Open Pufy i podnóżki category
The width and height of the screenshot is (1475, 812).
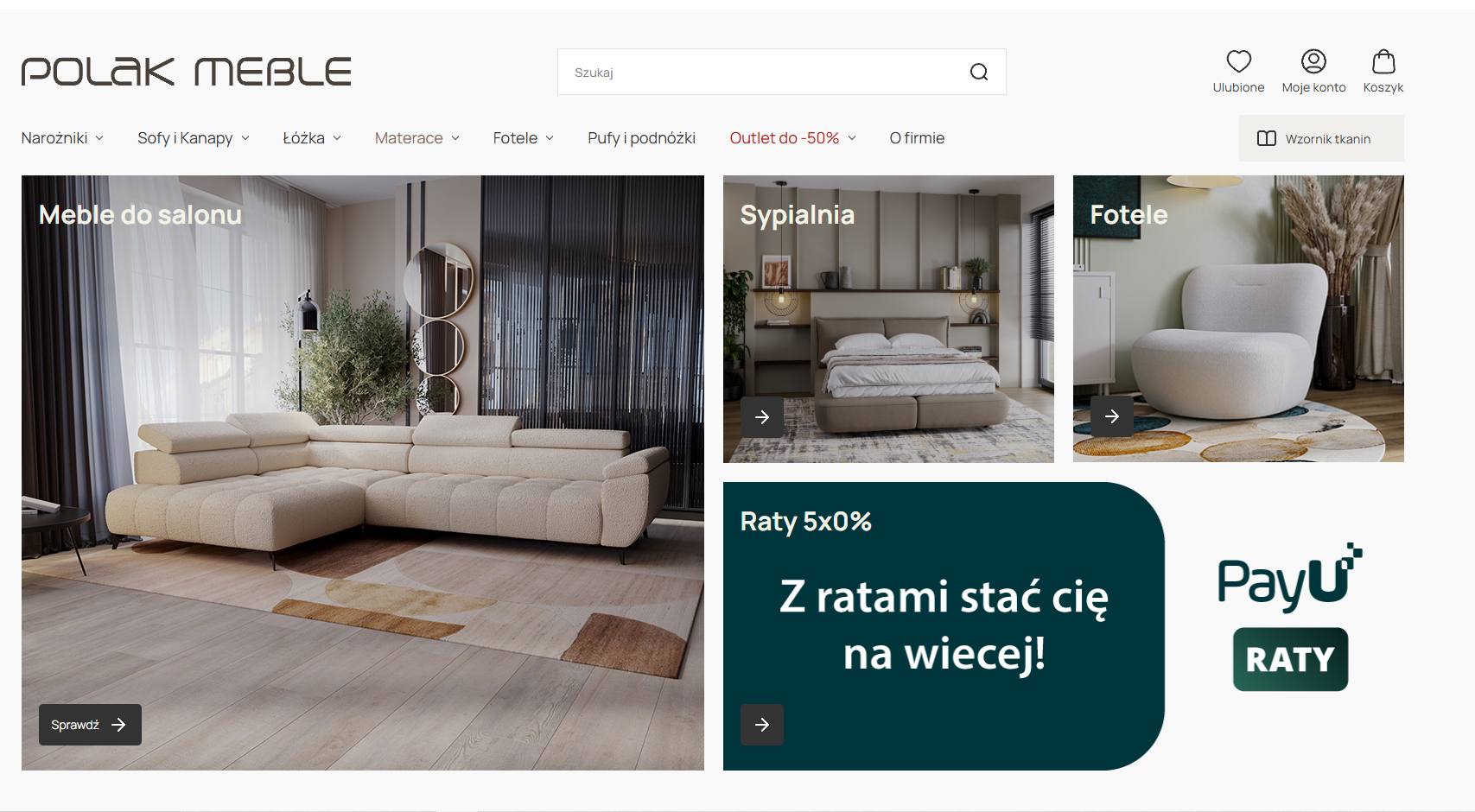(x=641, y=138)
